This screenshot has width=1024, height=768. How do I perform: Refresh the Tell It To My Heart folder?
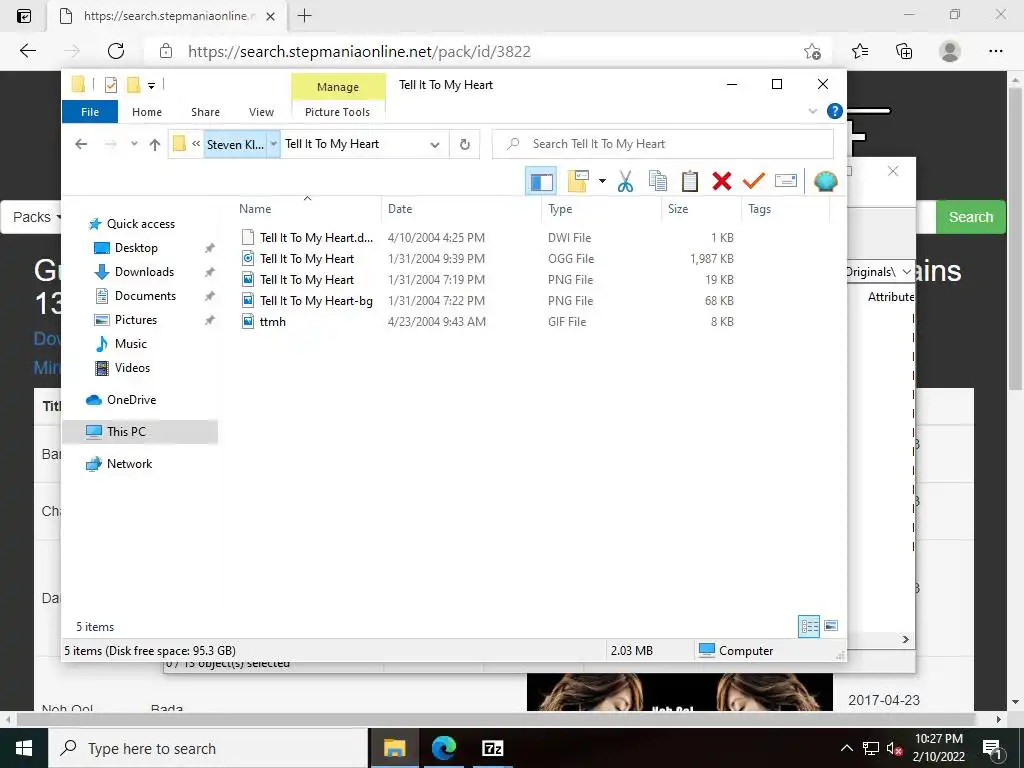click(465, 144)
